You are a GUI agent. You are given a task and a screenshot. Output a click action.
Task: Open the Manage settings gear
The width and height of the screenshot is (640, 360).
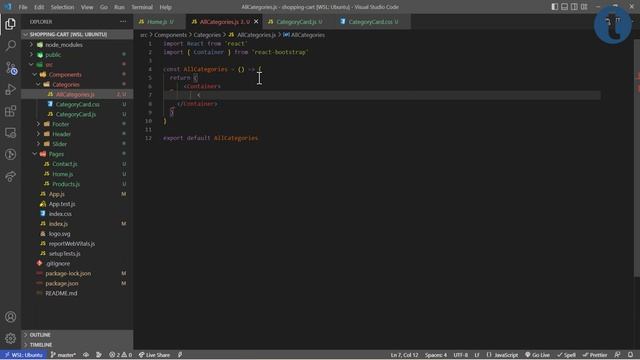tap(11, 338)
